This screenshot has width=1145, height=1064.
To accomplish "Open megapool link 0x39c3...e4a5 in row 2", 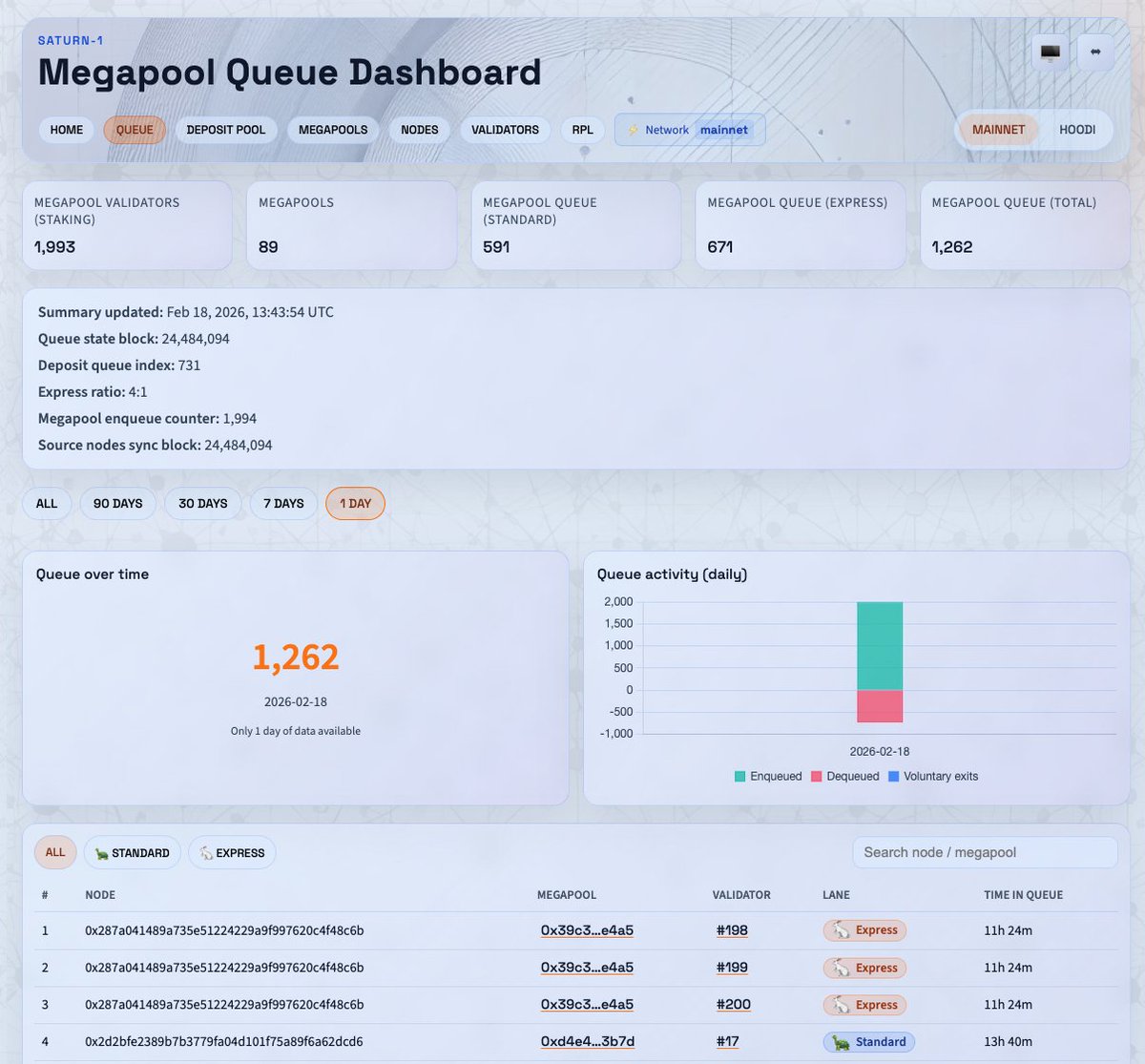I will pos(587,968).
